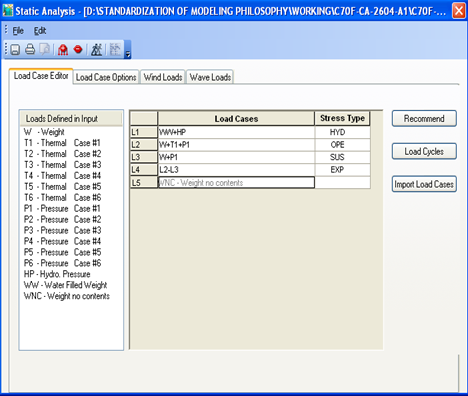Image resolution: width=468 pixels, height=396 pixels.
Task: Select 'P5 - Pressure Case #5' entry
Action: point(62,252)
